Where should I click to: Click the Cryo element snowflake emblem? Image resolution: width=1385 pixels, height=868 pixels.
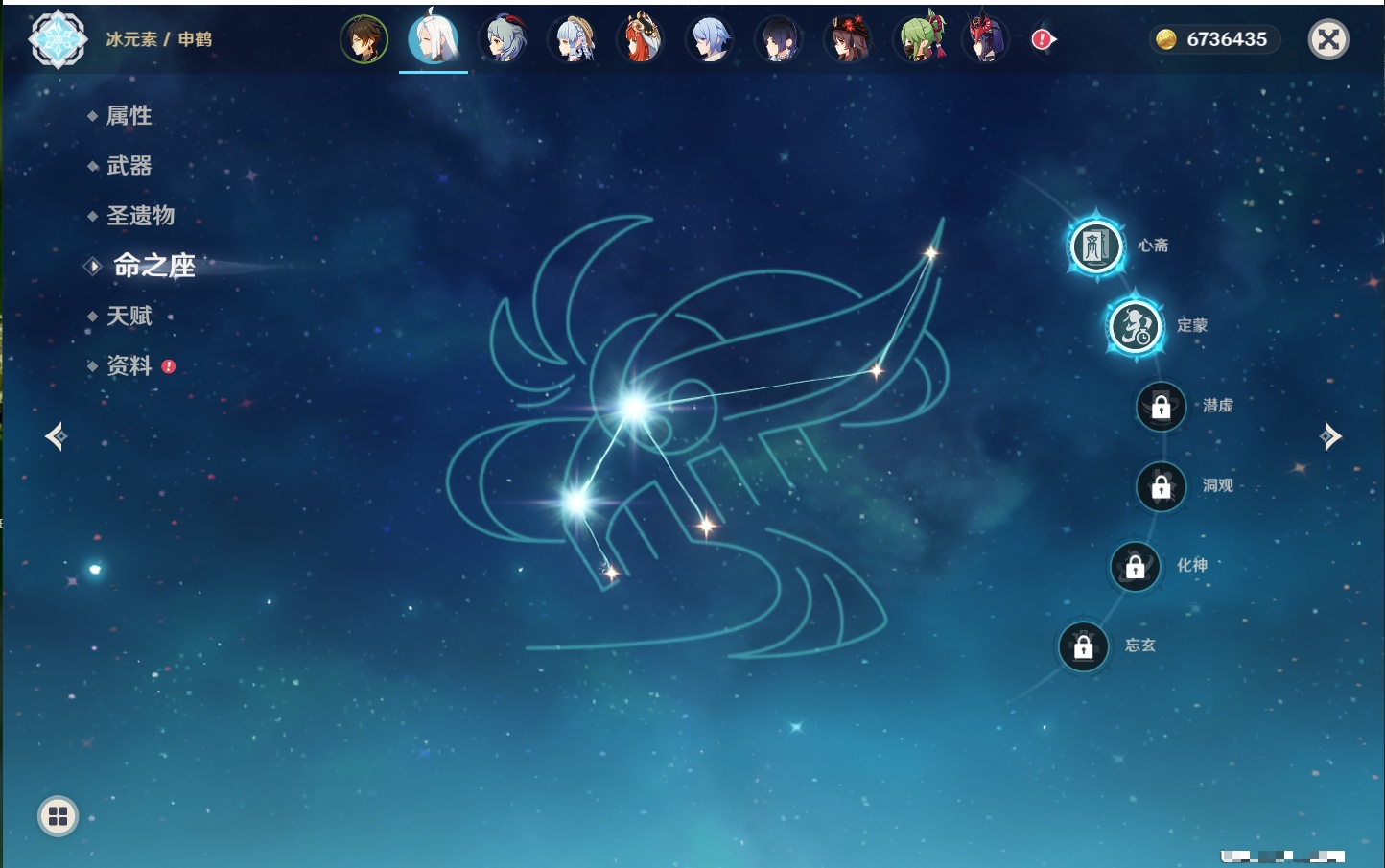[58, 39]
